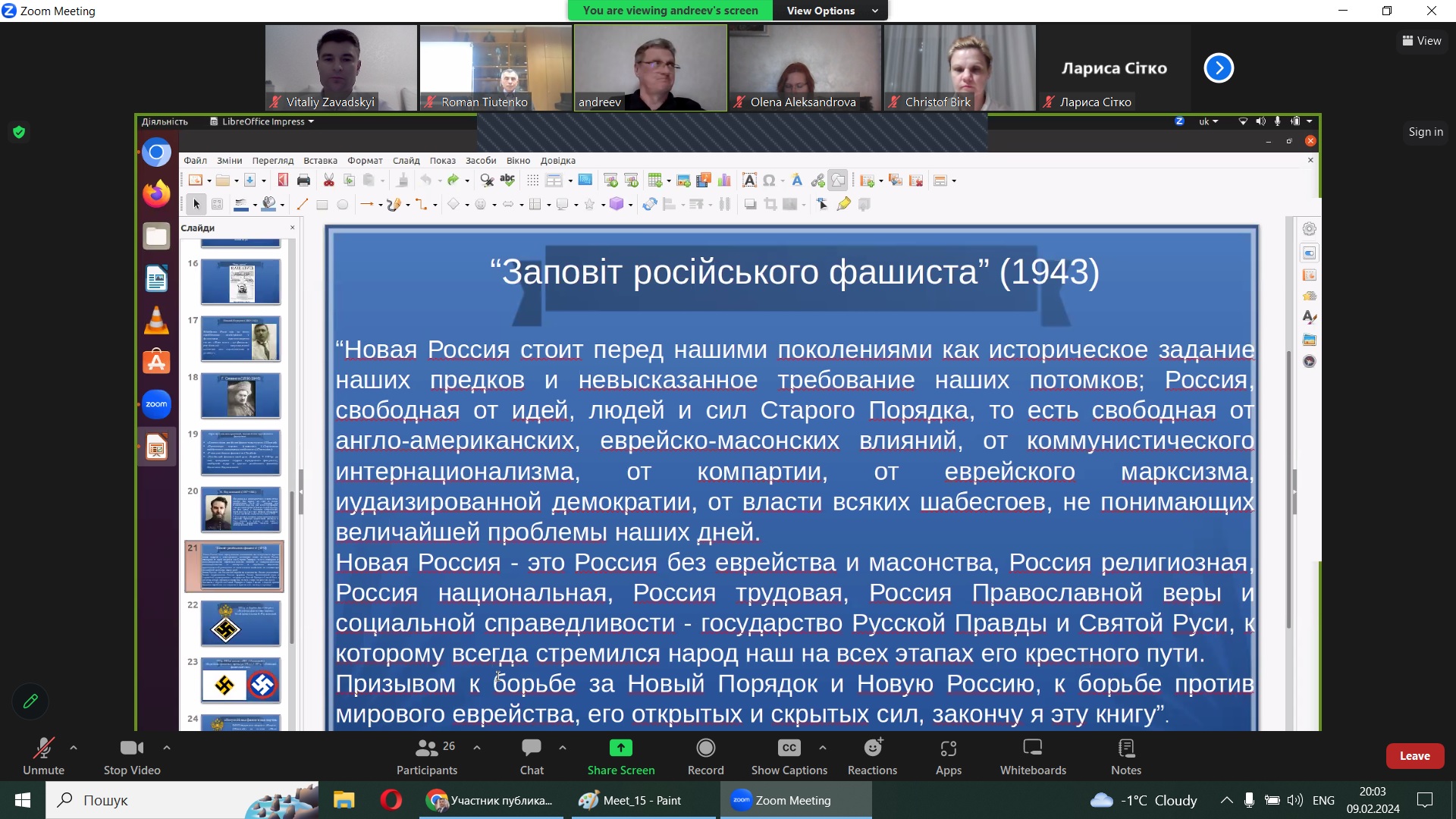Open Zoom Notes panel
Screen dimensions: 1456x819
click(x=1125, y=756)
